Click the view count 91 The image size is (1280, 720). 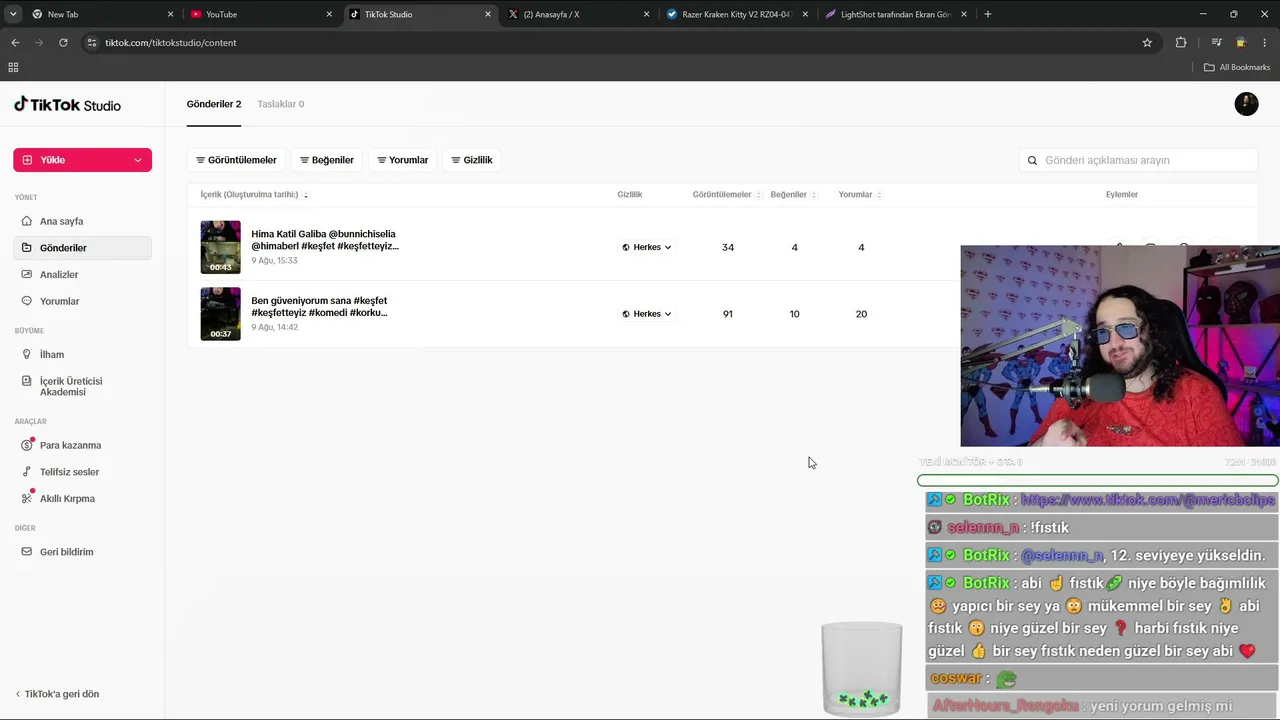[728, 314]
